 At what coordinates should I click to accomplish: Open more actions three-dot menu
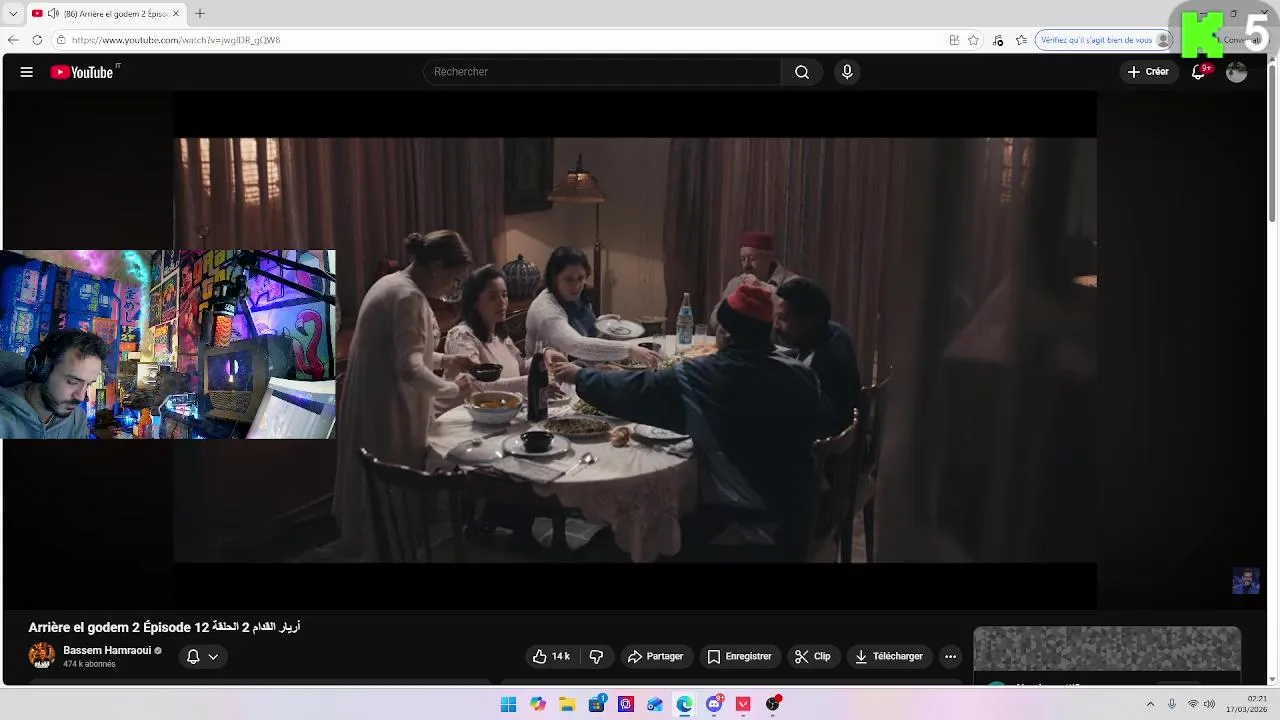coord(950,657)
